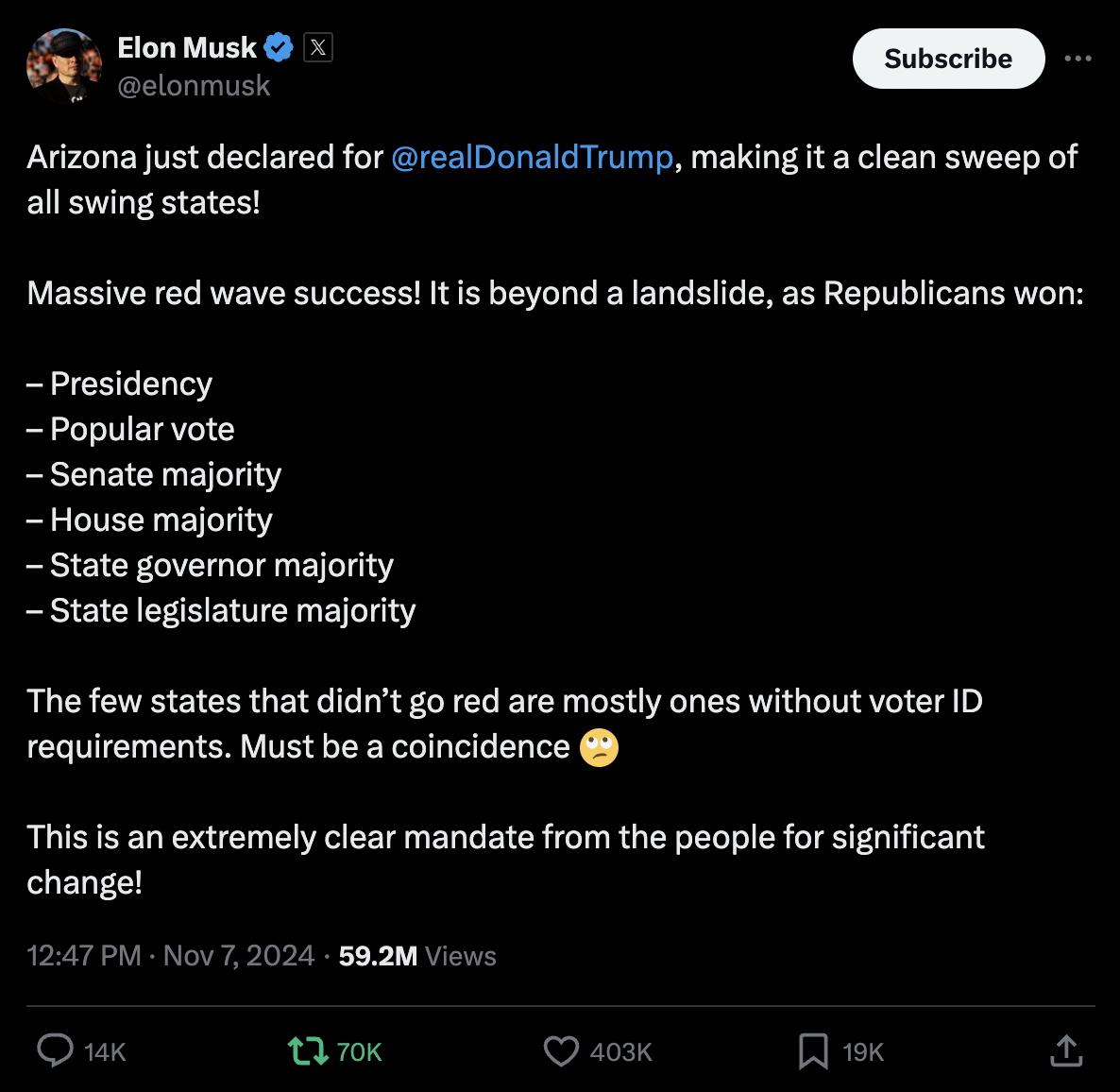Viewport: 1120px width, 1092px height.
Task: Bookmark this tweet with the bookmark icon
Action: (812, 1050)
